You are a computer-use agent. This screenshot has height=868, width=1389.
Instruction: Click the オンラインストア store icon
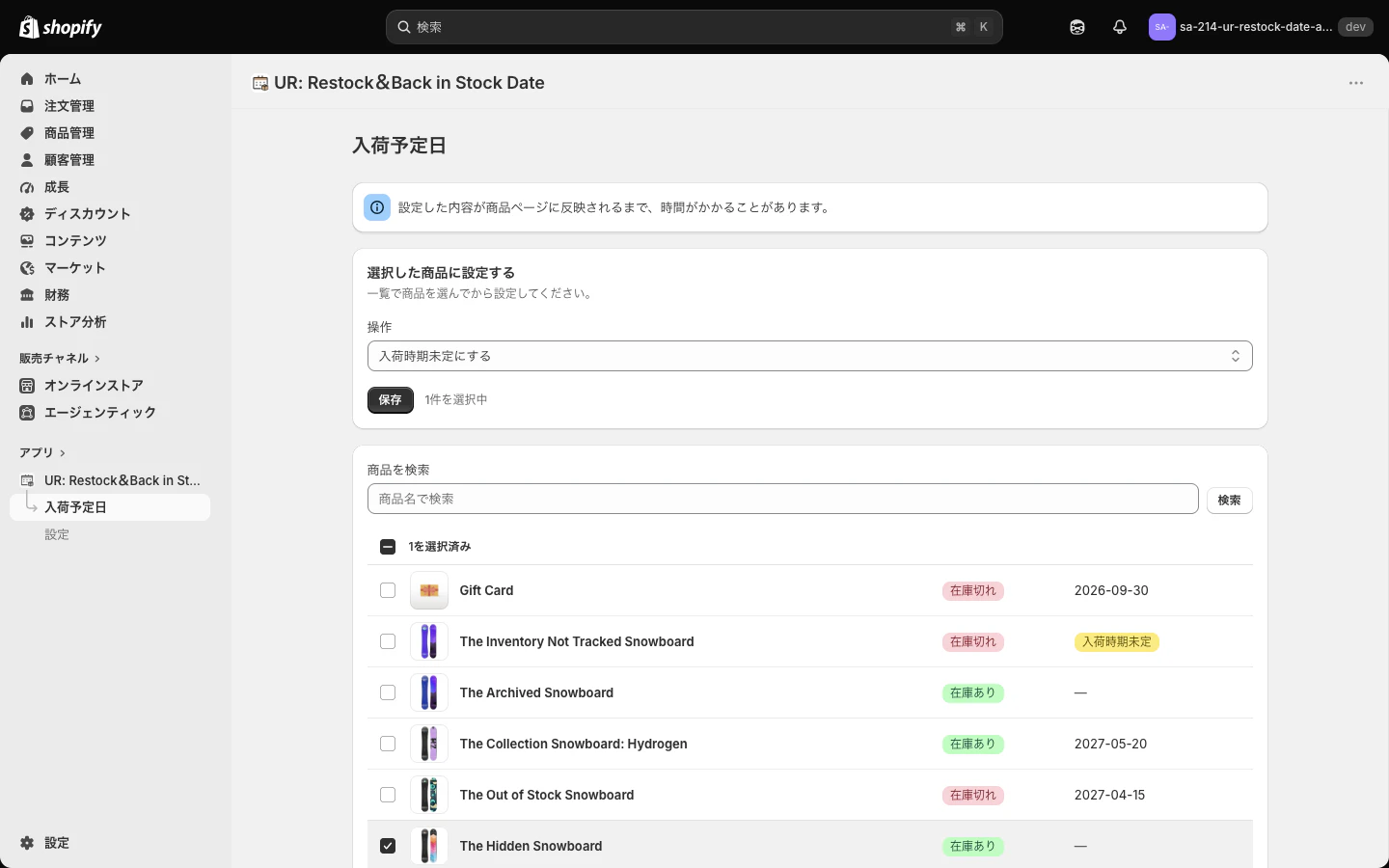[x=27, y=386]
